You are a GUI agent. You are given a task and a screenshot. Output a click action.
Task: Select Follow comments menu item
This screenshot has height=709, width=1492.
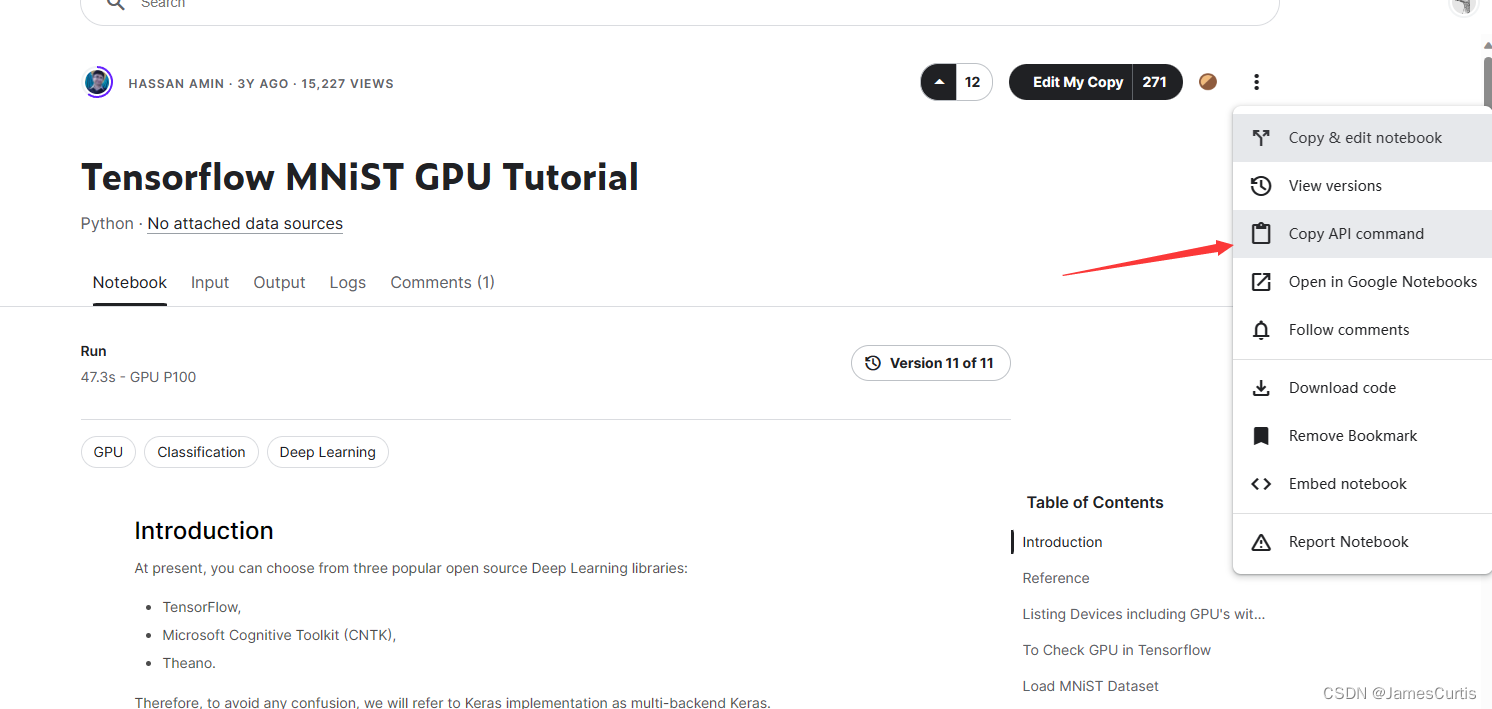click(x=1362, y=330)
